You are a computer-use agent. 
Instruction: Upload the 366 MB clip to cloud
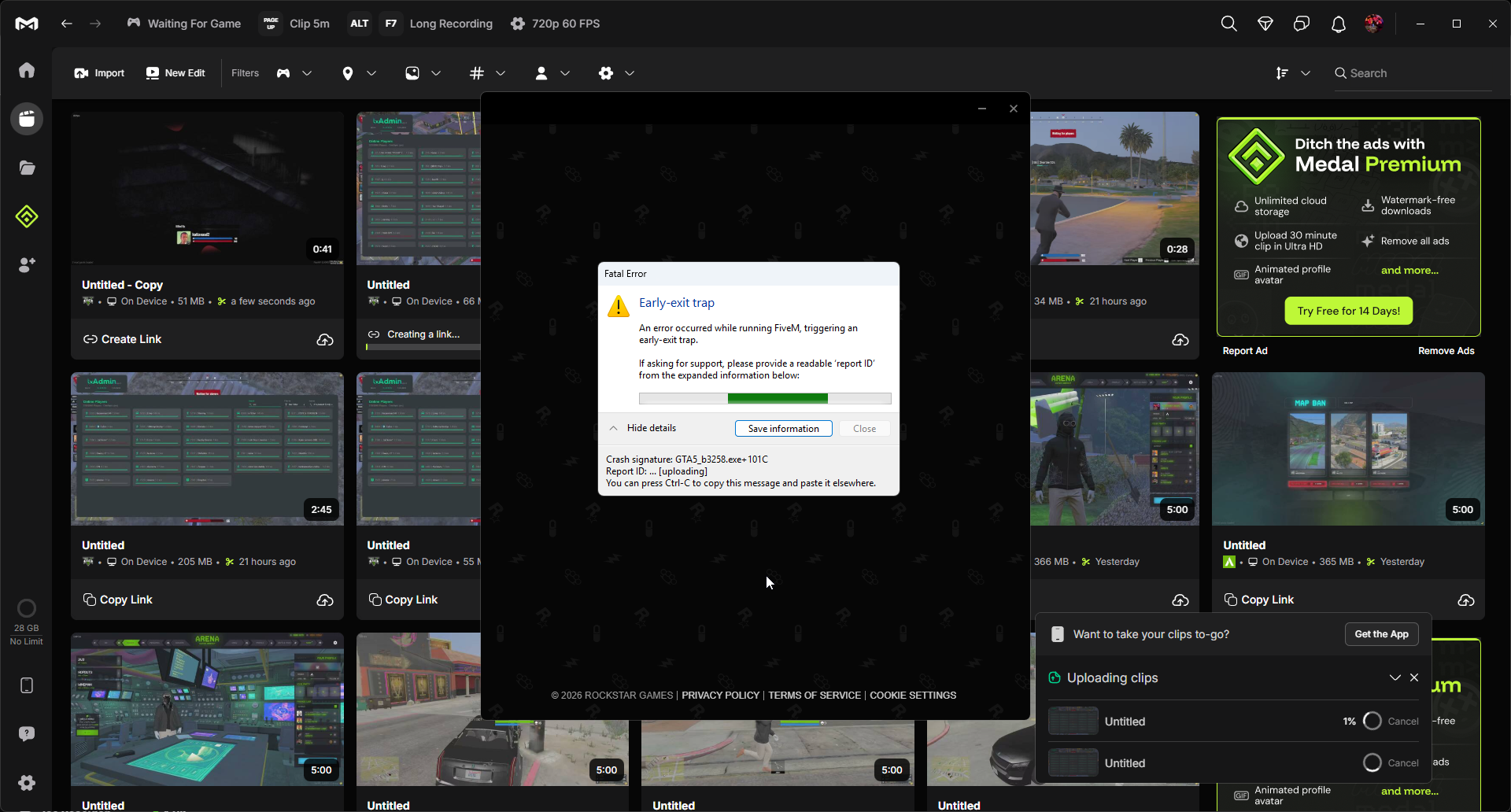(x=1180, y=600)
